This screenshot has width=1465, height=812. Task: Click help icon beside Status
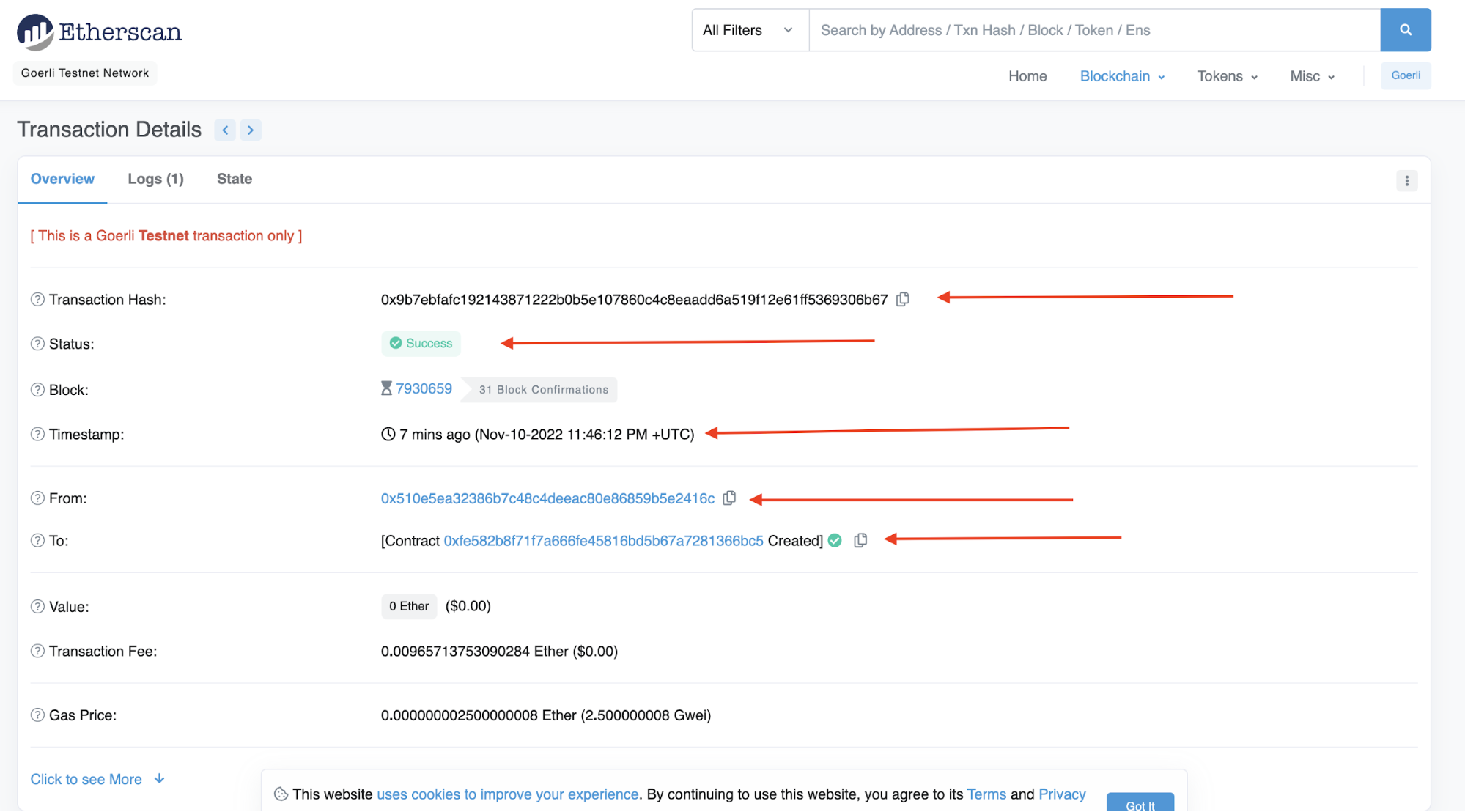tap(37, 344)
